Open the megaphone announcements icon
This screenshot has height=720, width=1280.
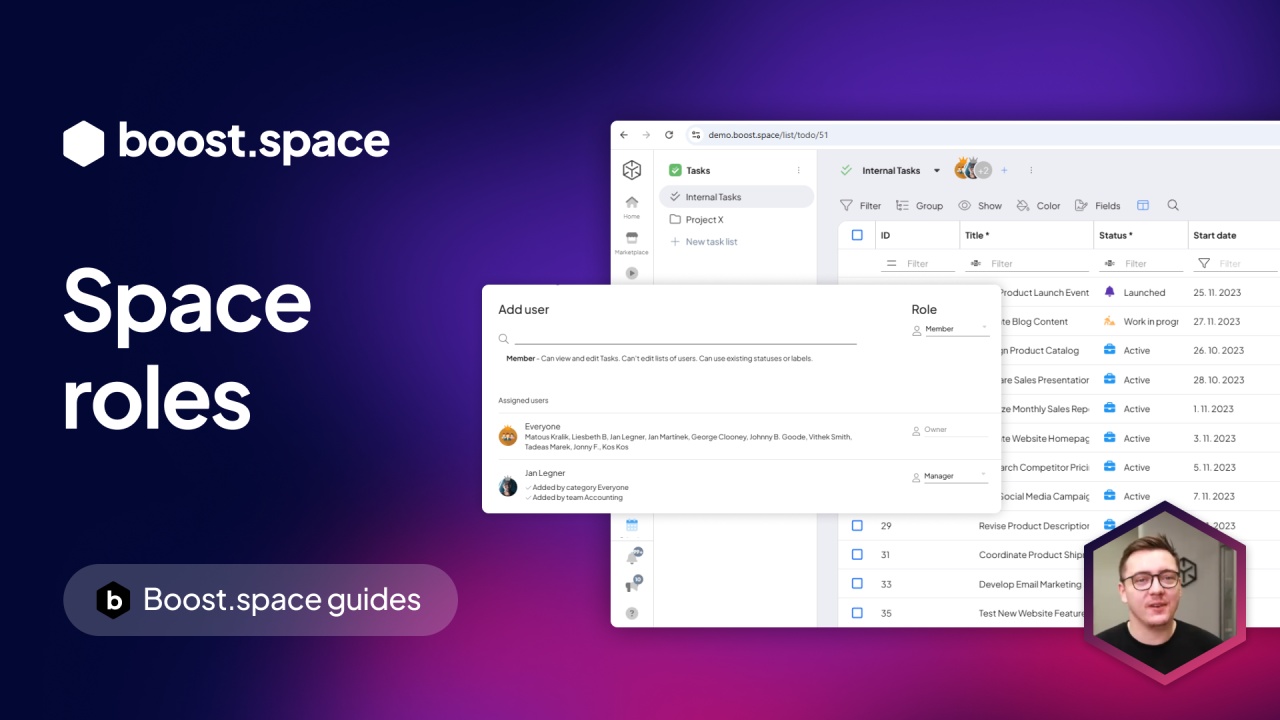click(632, 586)
